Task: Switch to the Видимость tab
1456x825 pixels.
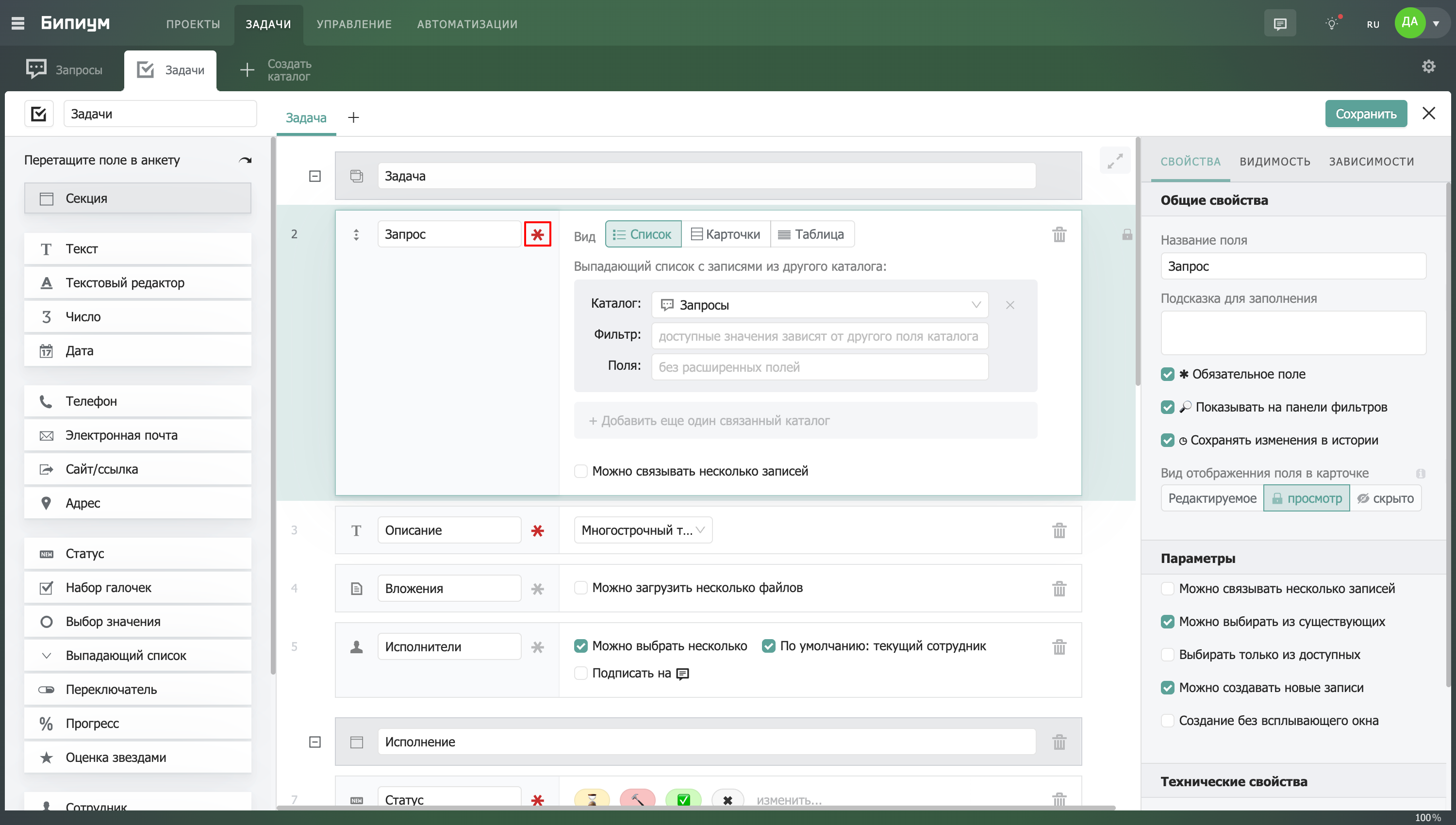Action: pyautogui.click(x=1274, y=162)
